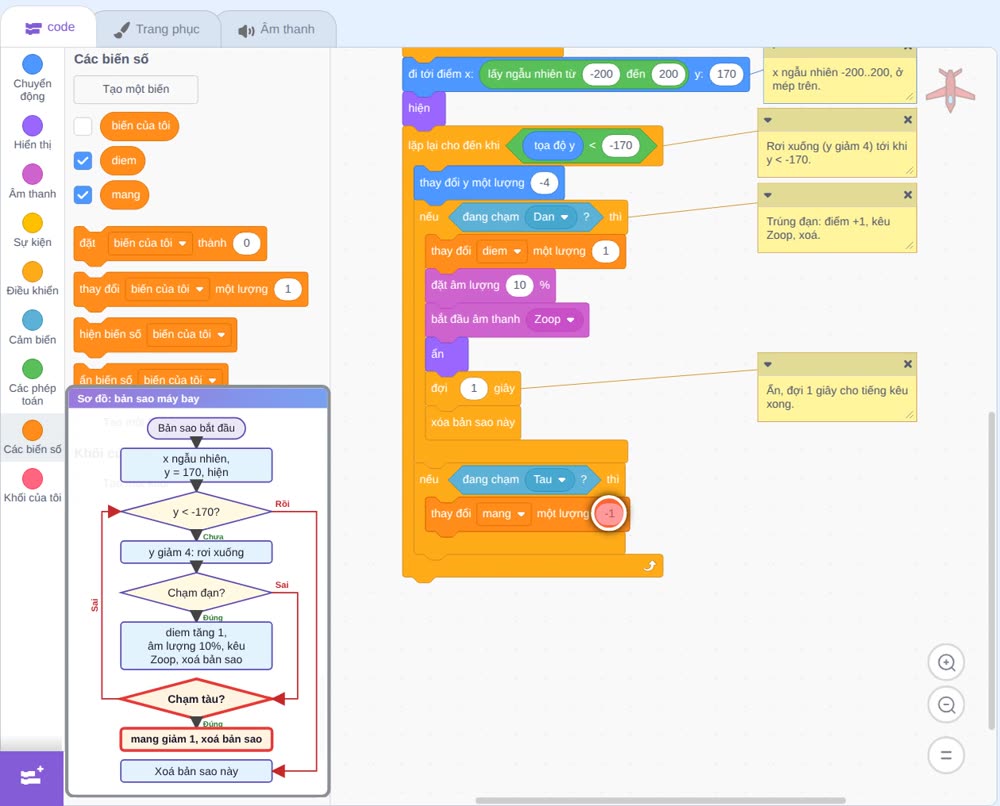Open the Zoop sound dropdown
The image size is (1000, 806).
pyautogui.click(x=554, y=319)
